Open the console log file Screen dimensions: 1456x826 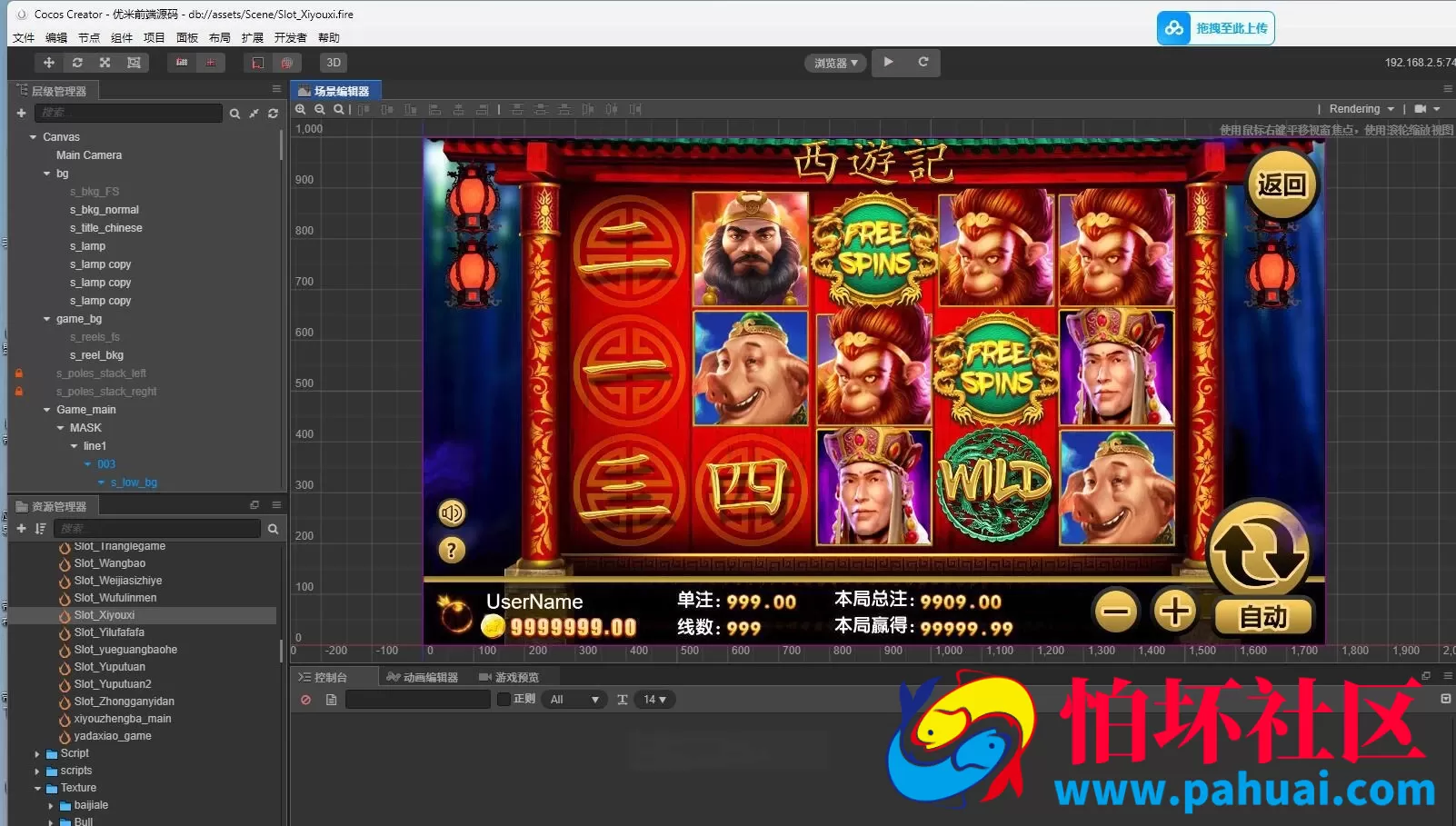(x=331, y=700)
